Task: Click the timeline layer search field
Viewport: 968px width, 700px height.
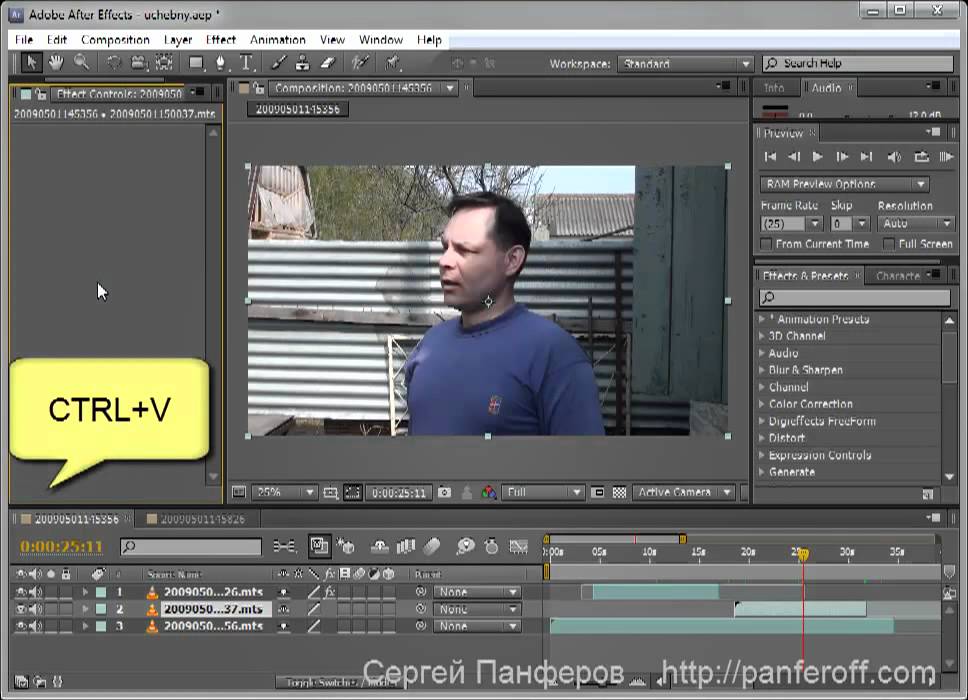Action: (x=191, y=546)
